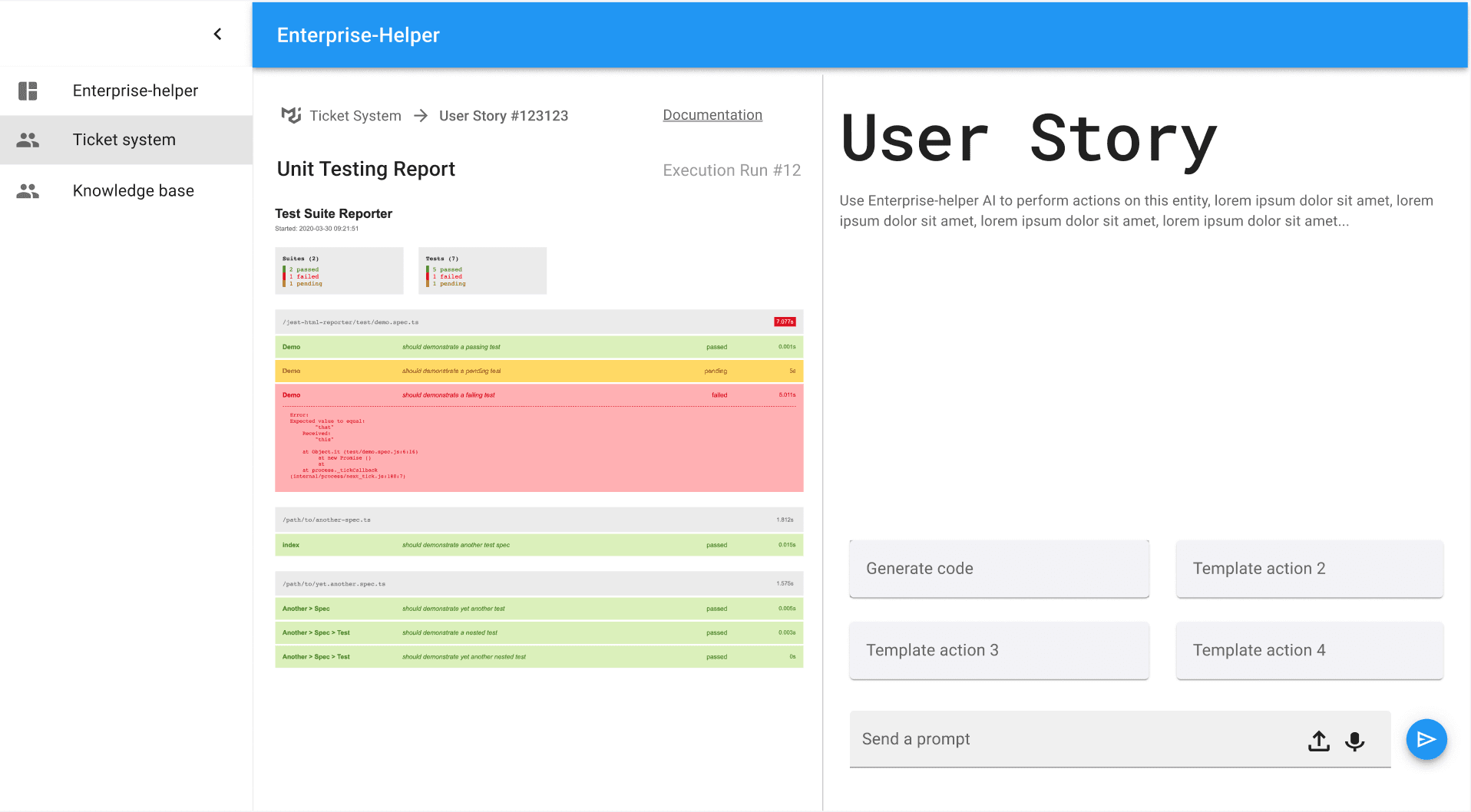Click the red 7.077s duration badge
Viewport: 1471px width, 812px height.
tap(784, 322)
